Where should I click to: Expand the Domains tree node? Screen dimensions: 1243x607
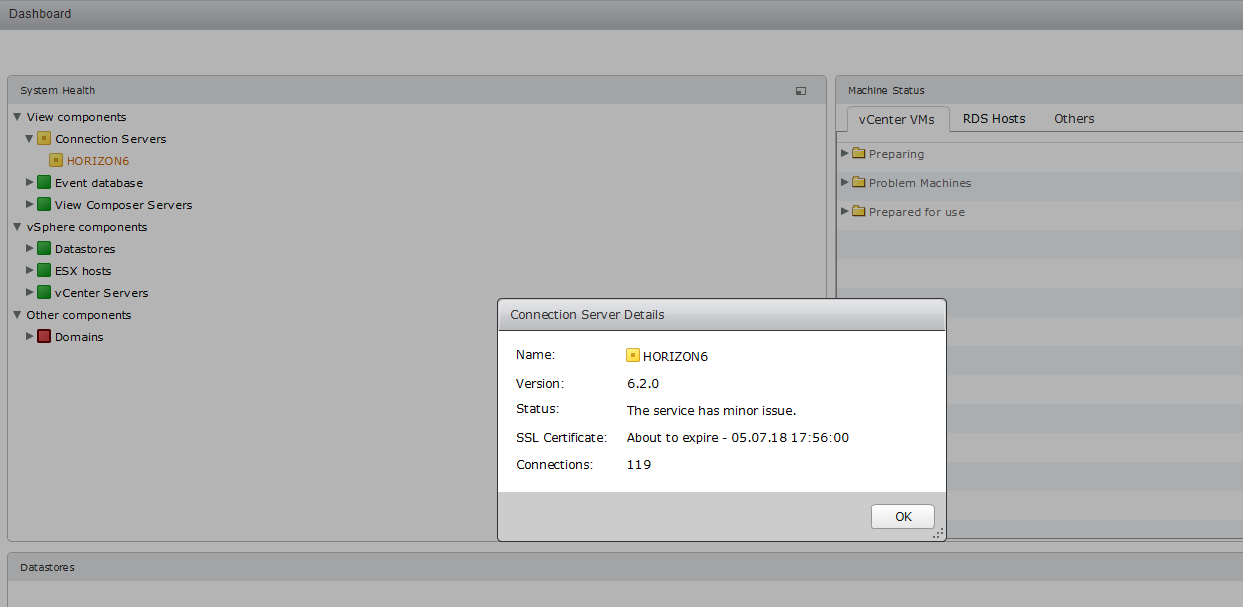[x=30, y=337]
